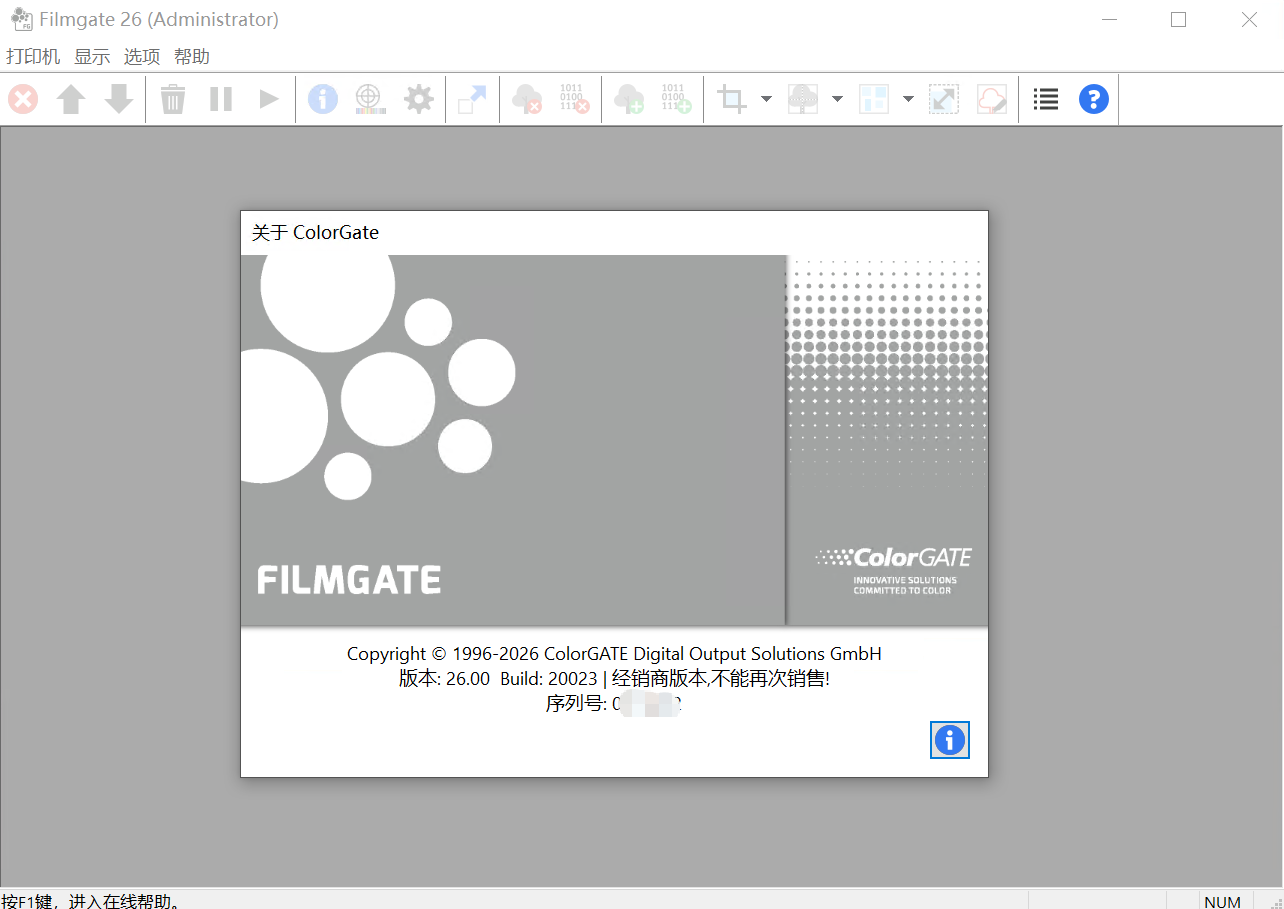
Task: Click the move job down arrow
Action: [x=119, y=99]
